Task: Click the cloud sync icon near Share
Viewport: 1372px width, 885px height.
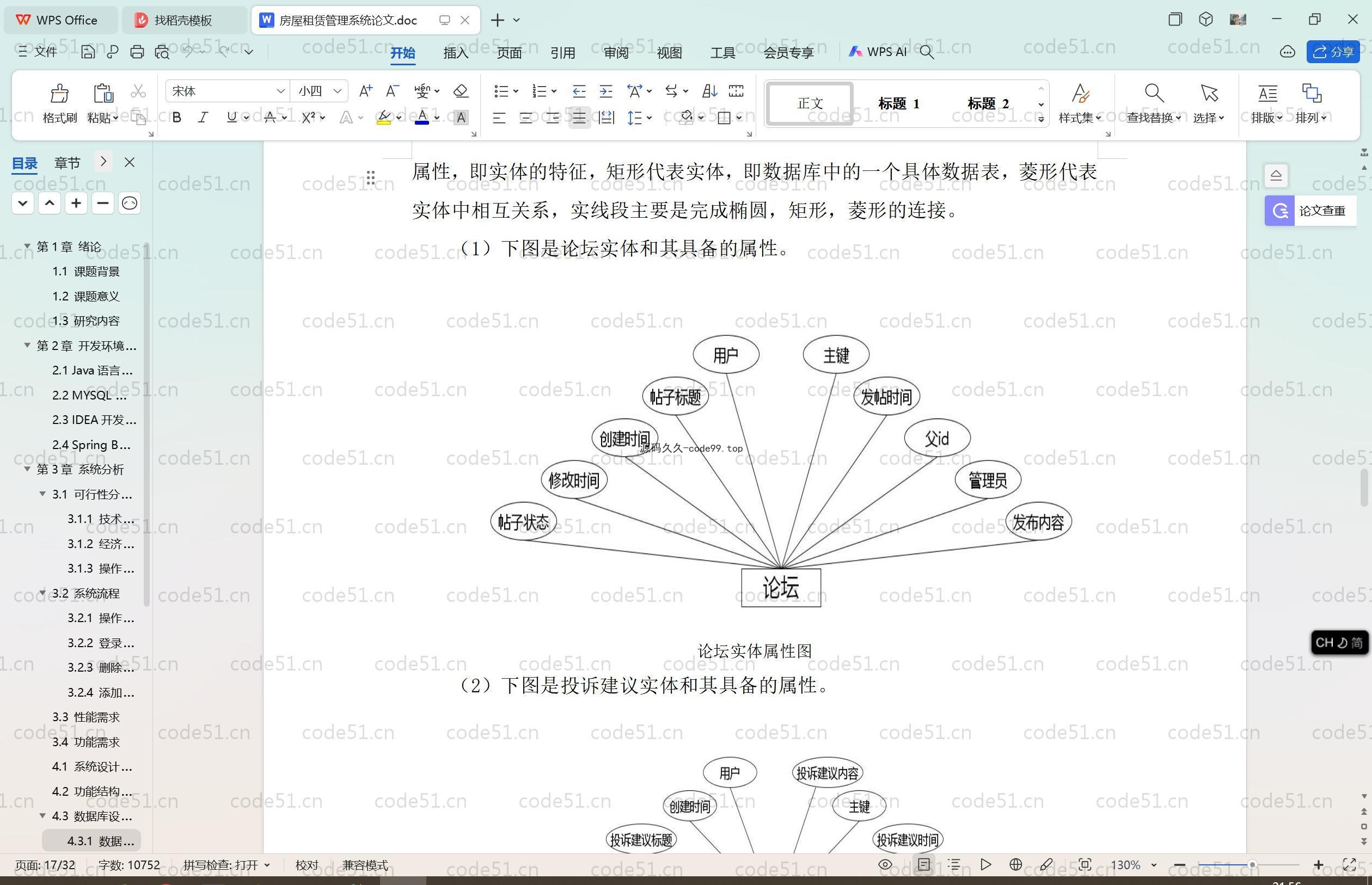Action: coord(1287,52)
